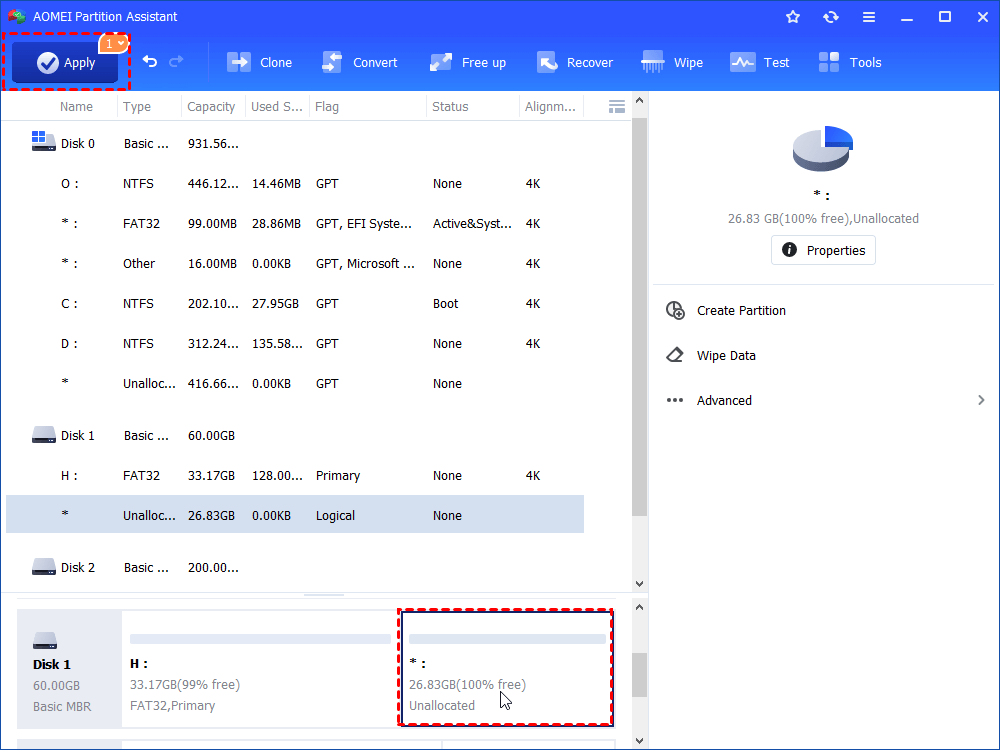Click the H: partition usage bar

tap(260, 639)
